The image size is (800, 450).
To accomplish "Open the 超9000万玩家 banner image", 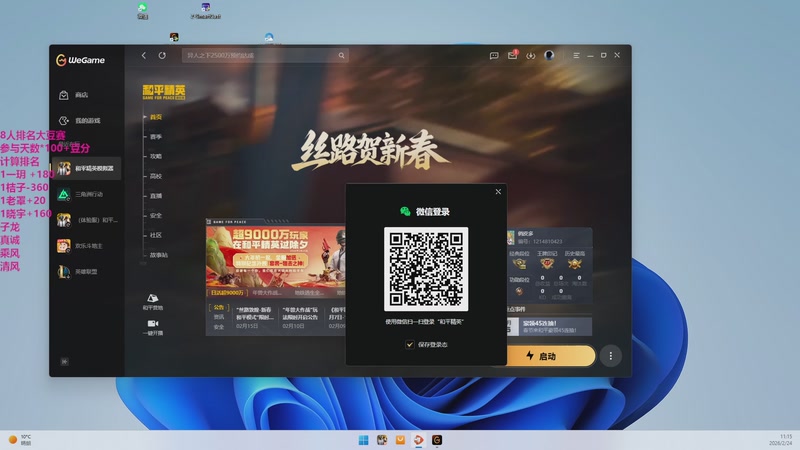I will tap(276, 257).
